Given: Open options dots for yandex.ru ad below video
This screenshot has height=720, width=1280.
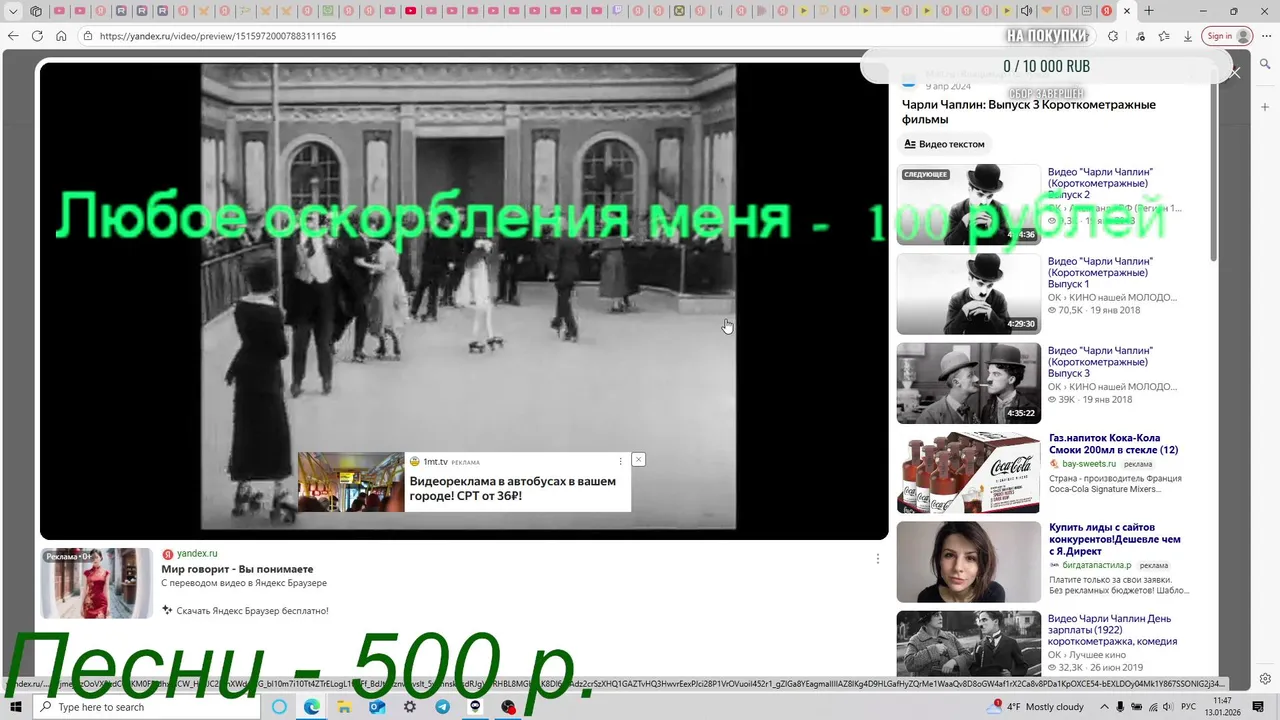Looking at the screenshot, I should [877, 559].
